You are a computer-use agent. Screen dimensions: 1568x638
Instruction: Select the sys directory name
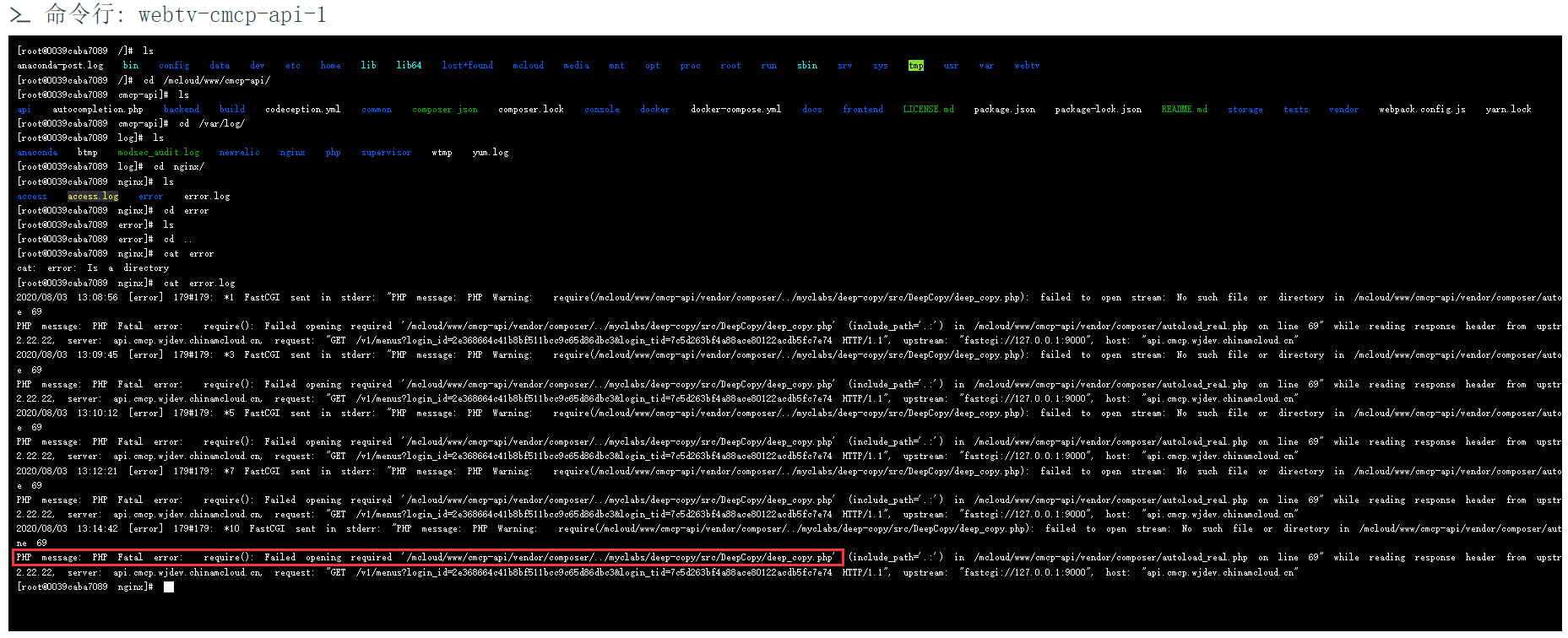coord(881,65)
